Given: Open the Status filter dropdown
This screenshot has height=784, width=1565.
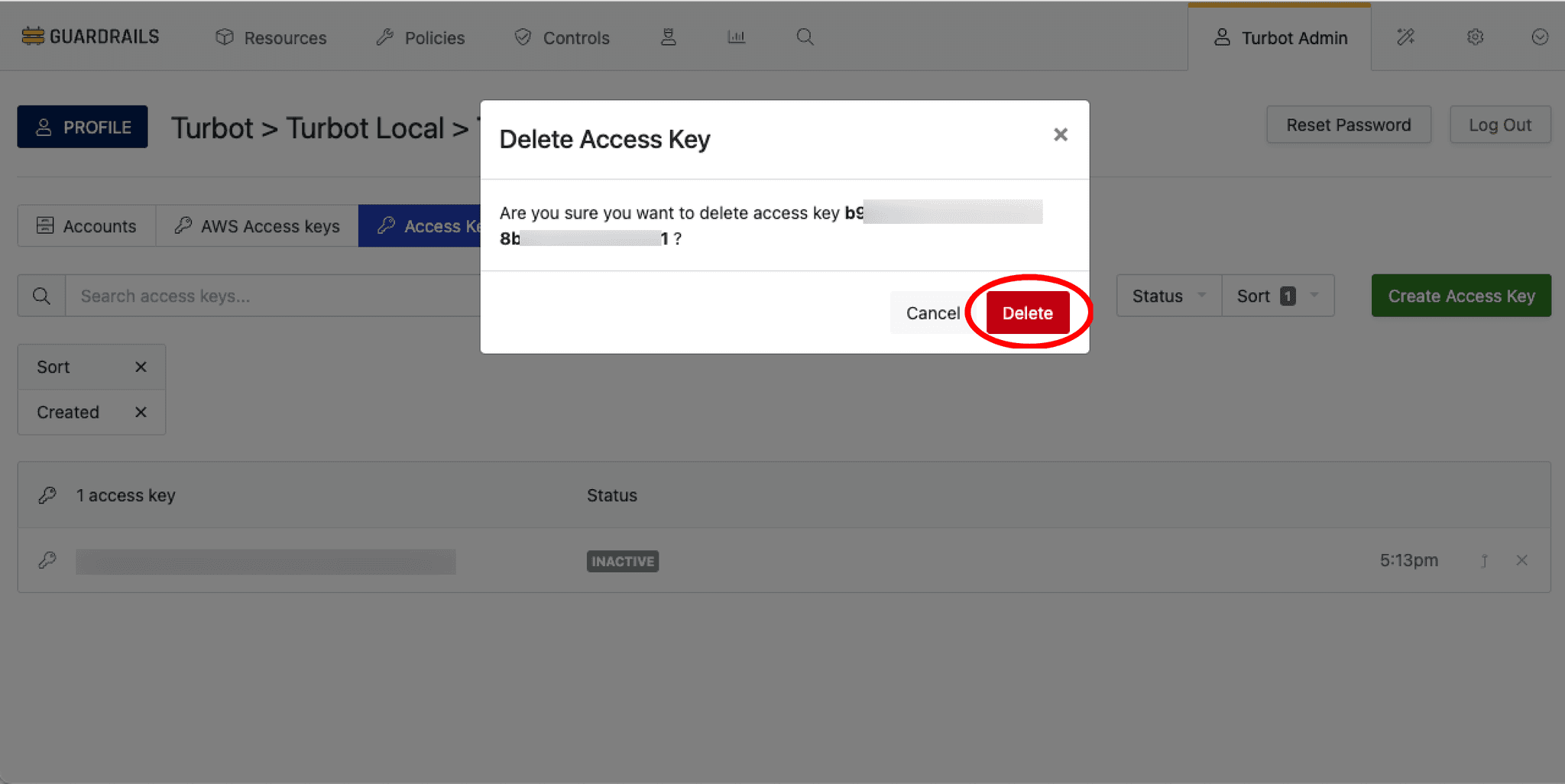Looking at the screenshot, I should tap(1168, 296).
